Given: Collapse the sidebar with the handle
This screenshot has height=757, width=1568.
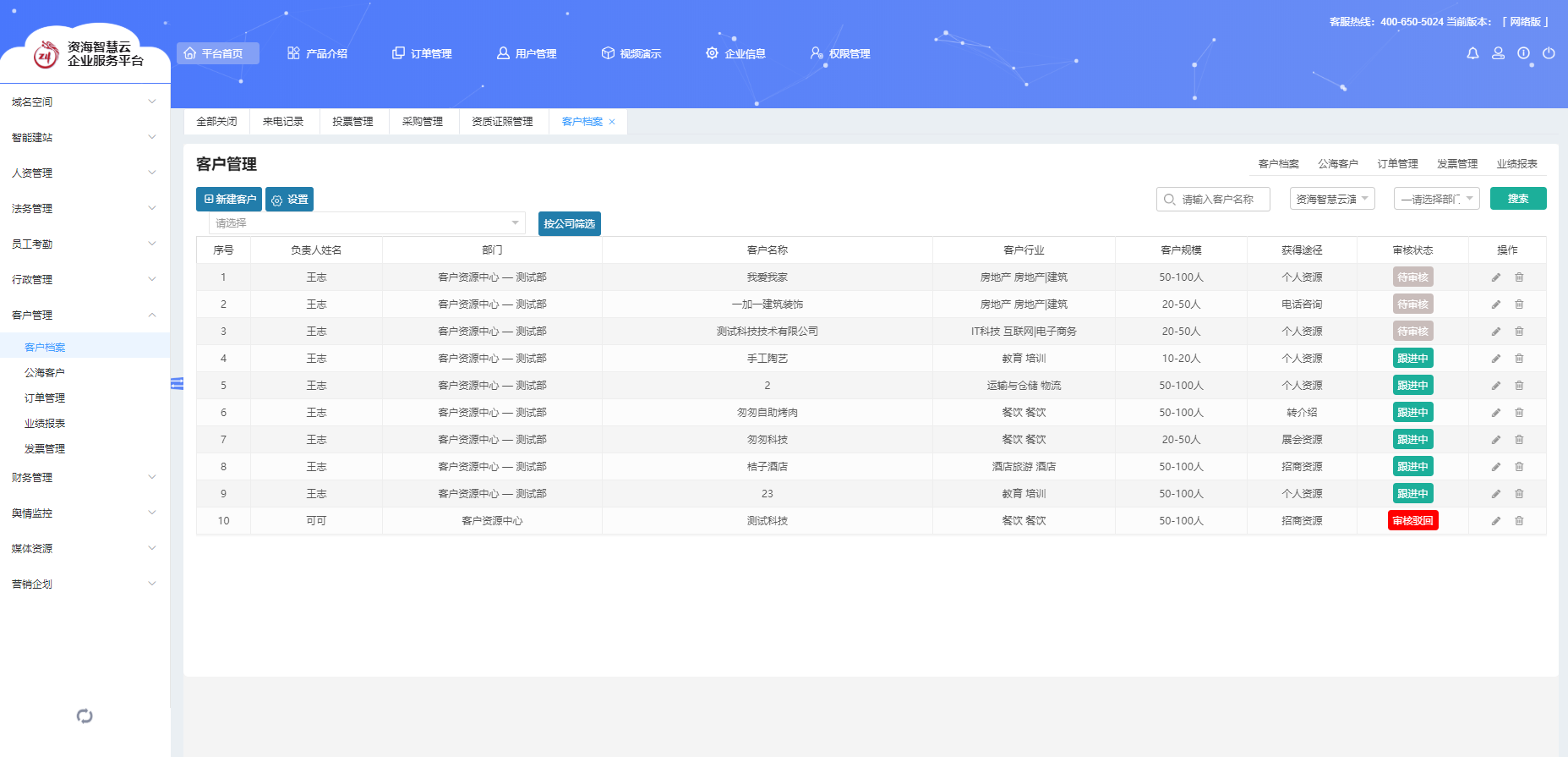Looking at the screenshot, I should (177, 384).
